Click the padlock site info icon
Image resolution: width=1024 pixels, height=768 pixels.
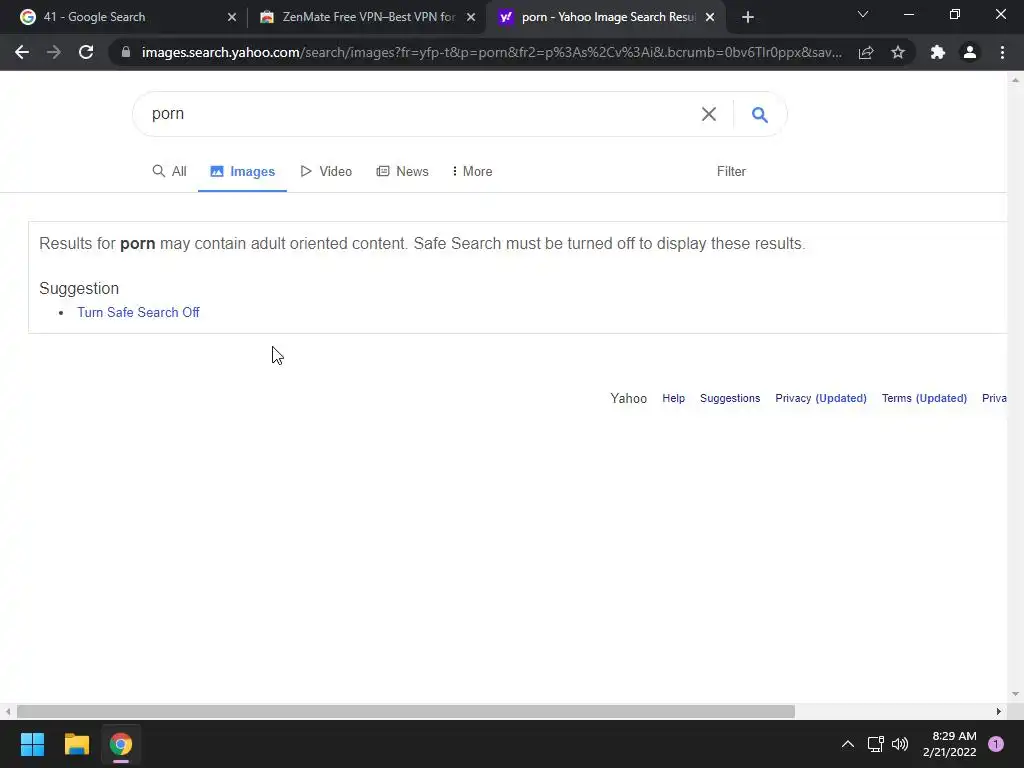pyautogui.click(x=126, y=52)
